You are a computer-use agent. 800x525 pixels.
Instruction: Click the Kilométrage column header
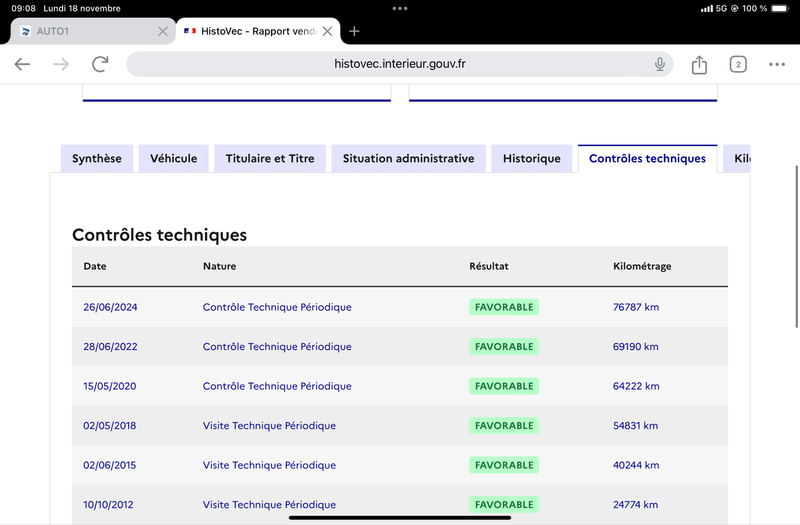(x=642, y=266)
